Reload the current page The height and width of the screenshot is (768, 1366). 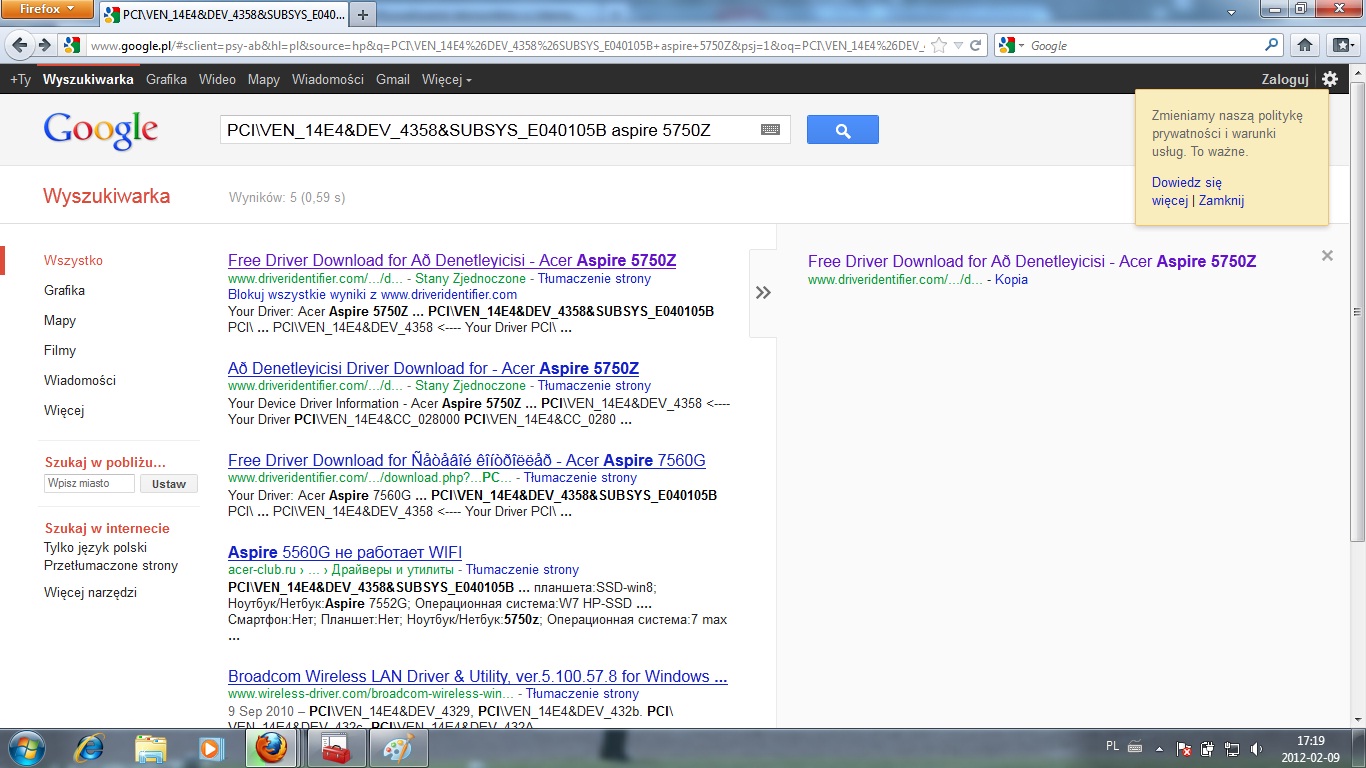pos(976,45)
